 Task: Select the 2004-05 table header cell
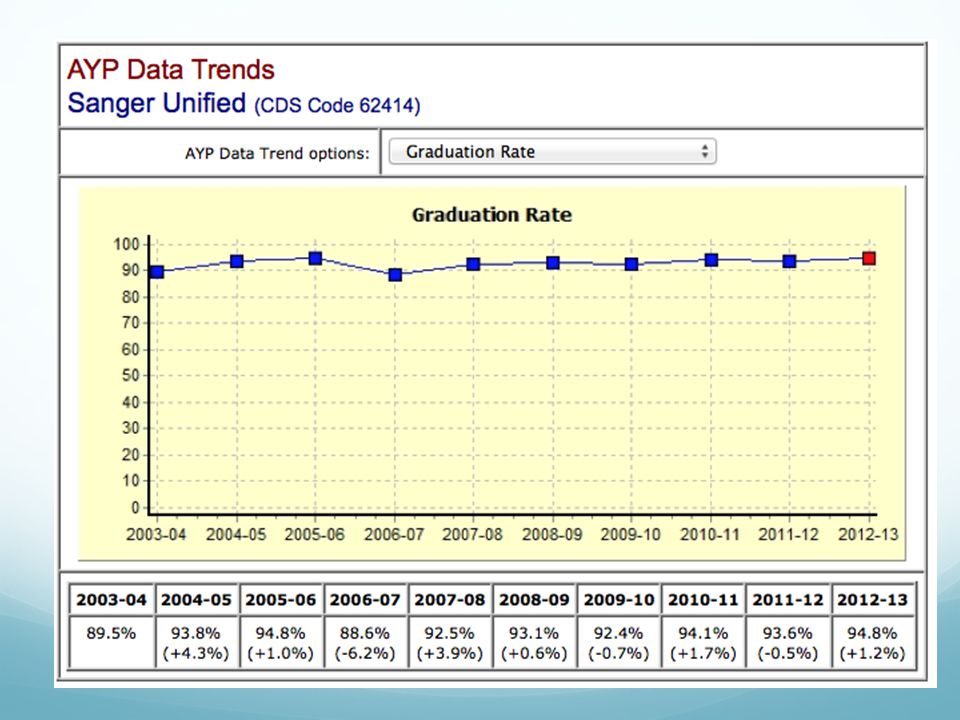(196, 599)
